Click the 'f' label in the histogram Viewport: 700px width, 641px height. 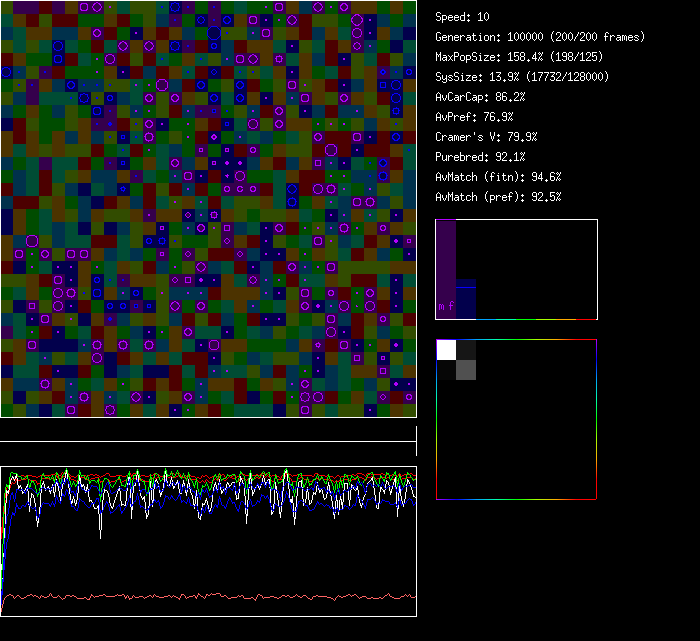point(451,306)
